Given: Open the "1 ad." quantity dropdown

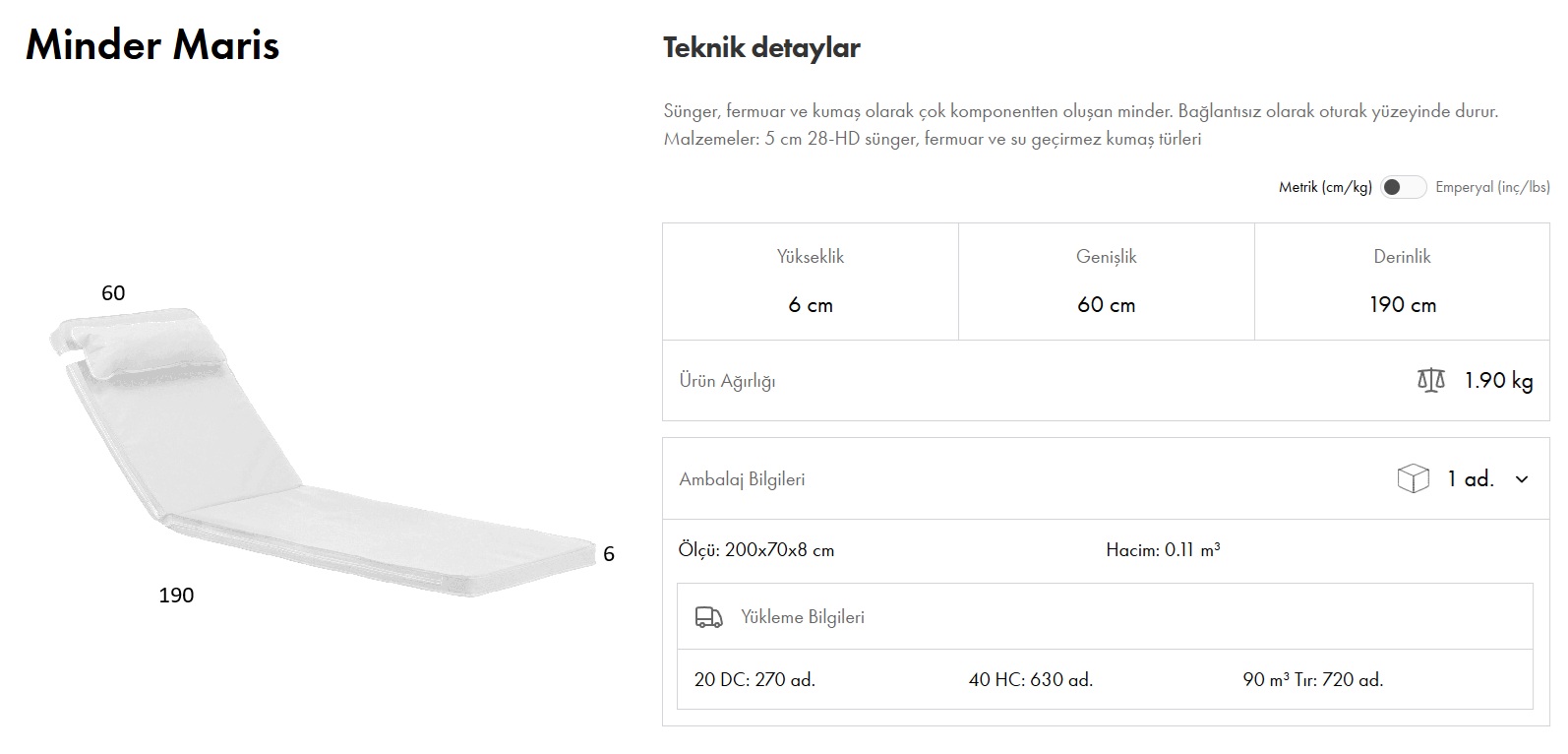Looking at the screenshot, I should (x=1470, y=479).
